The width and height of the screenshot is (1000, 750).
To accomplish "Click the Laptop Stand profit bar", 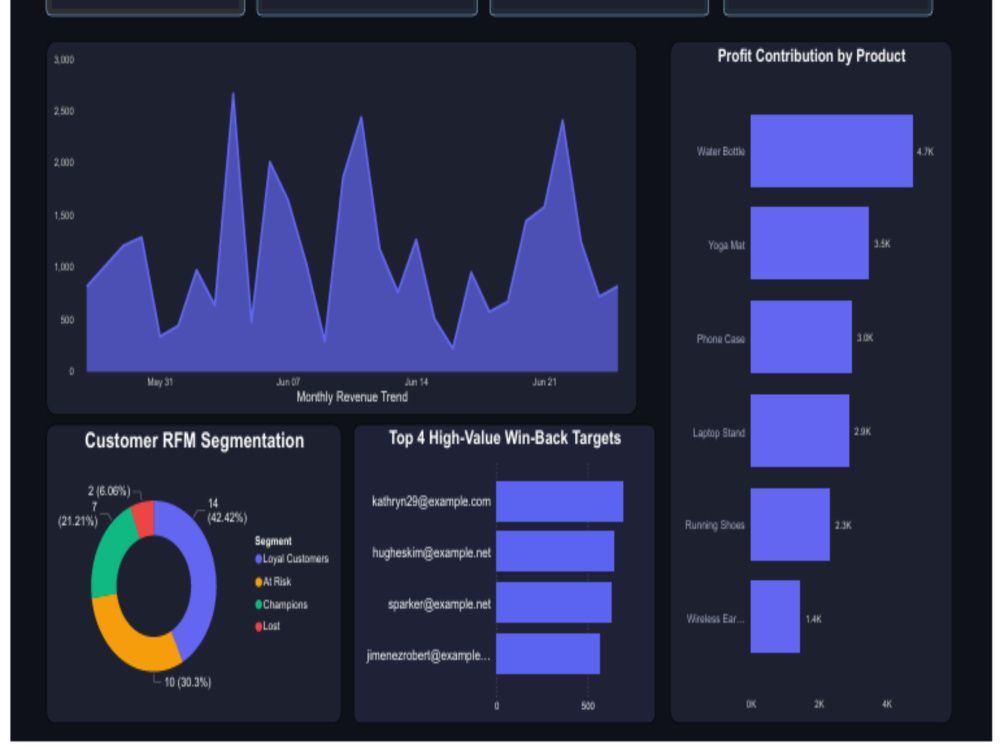I will (x=800, y=430).
